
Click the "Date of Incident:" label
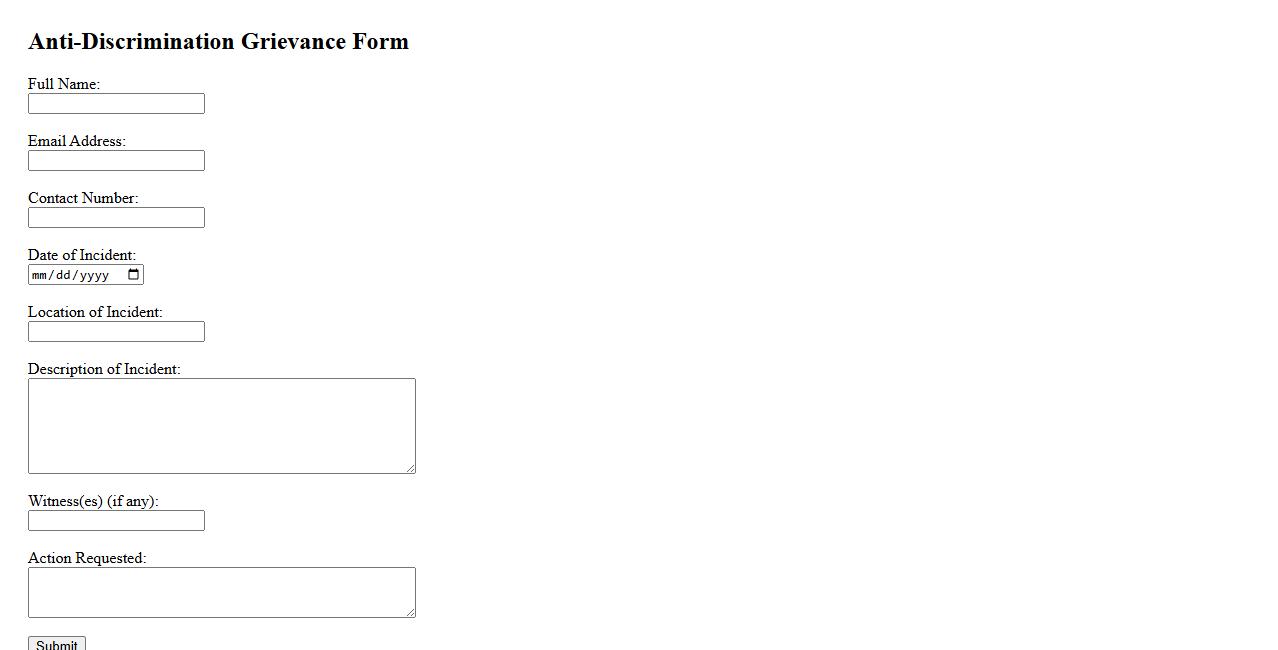(82, 255)
